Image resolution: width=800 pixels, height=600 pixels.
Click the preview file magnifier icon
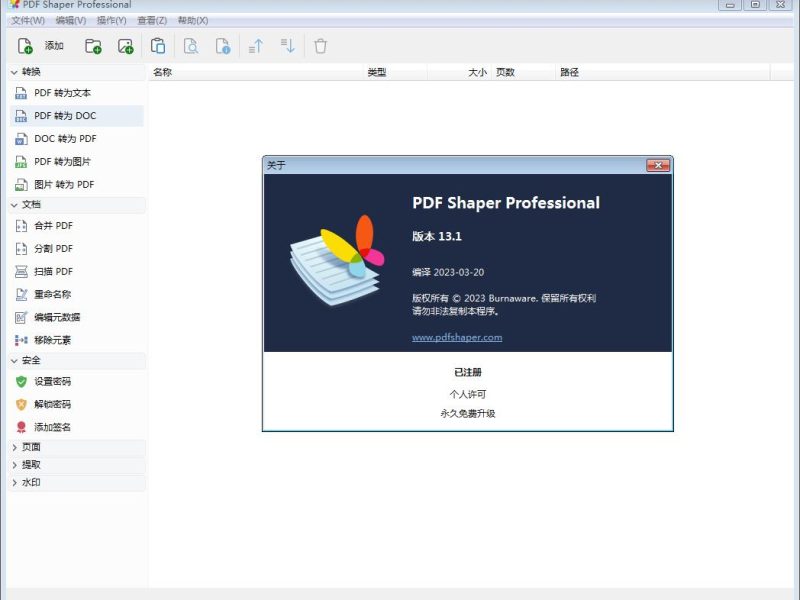click(191, 46)
